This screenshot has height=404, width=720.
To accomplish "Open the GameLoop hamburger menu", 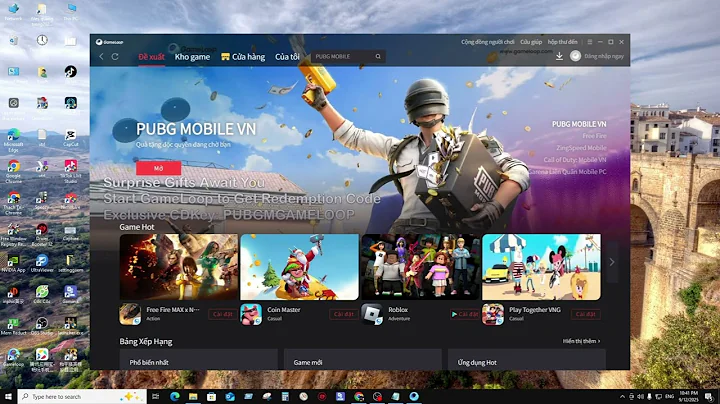I will click(590, 42).
